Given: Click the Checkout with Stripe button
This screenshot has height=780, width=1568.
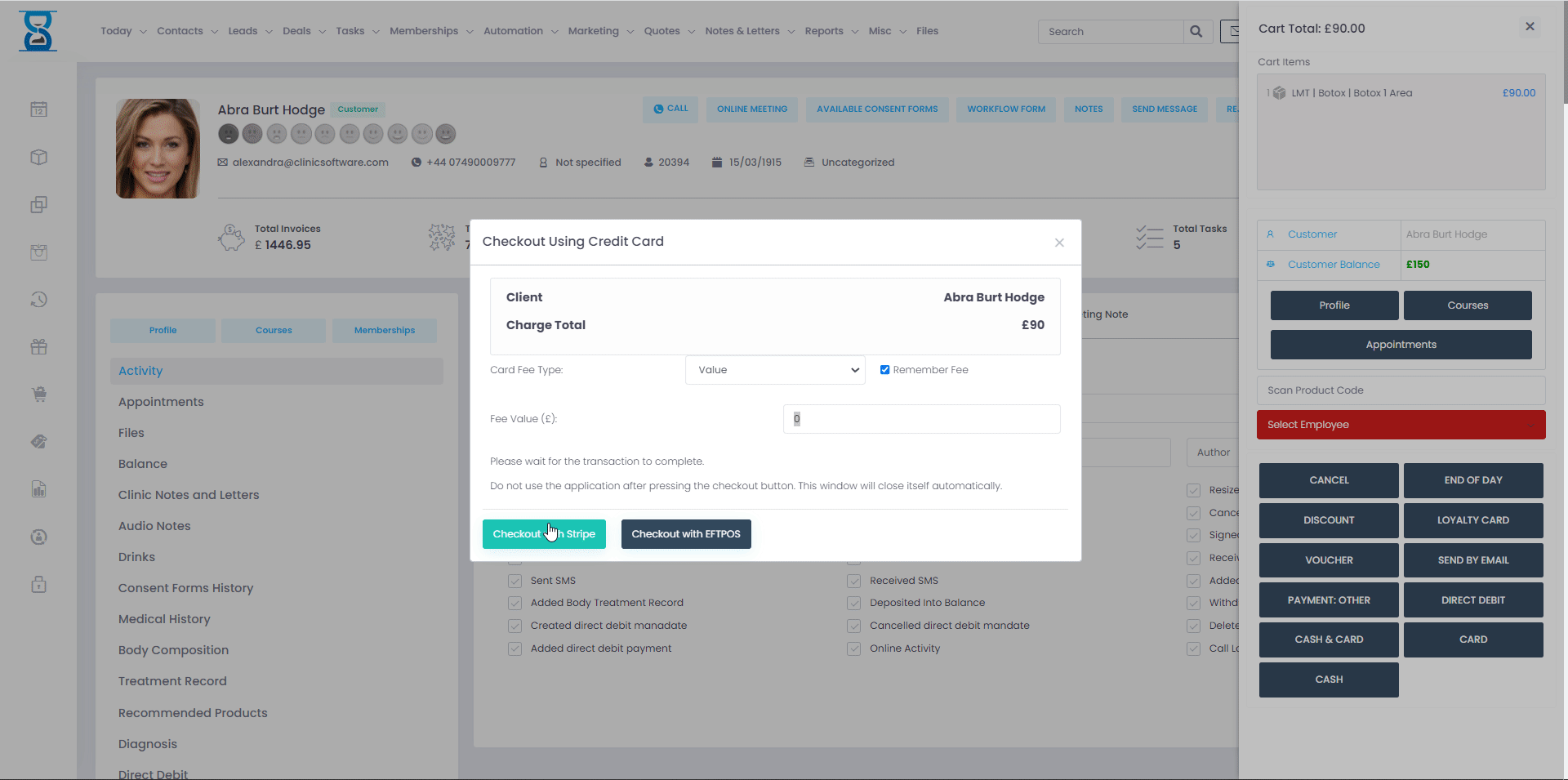Looking at the screenshot, I should tap(544, 533).
